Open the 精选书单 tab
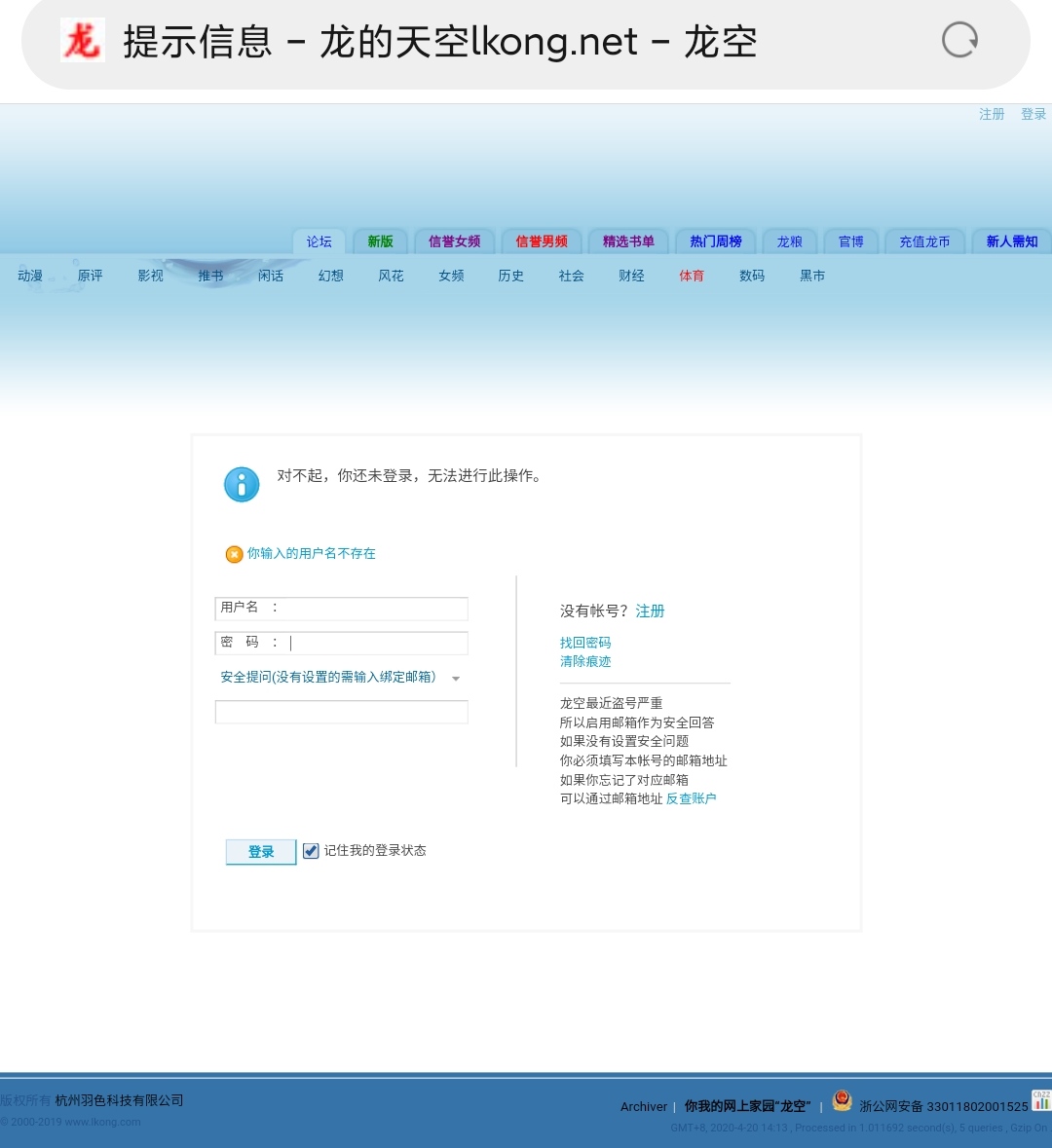This screenshot has height=1148, width=1052. (627, 241)
